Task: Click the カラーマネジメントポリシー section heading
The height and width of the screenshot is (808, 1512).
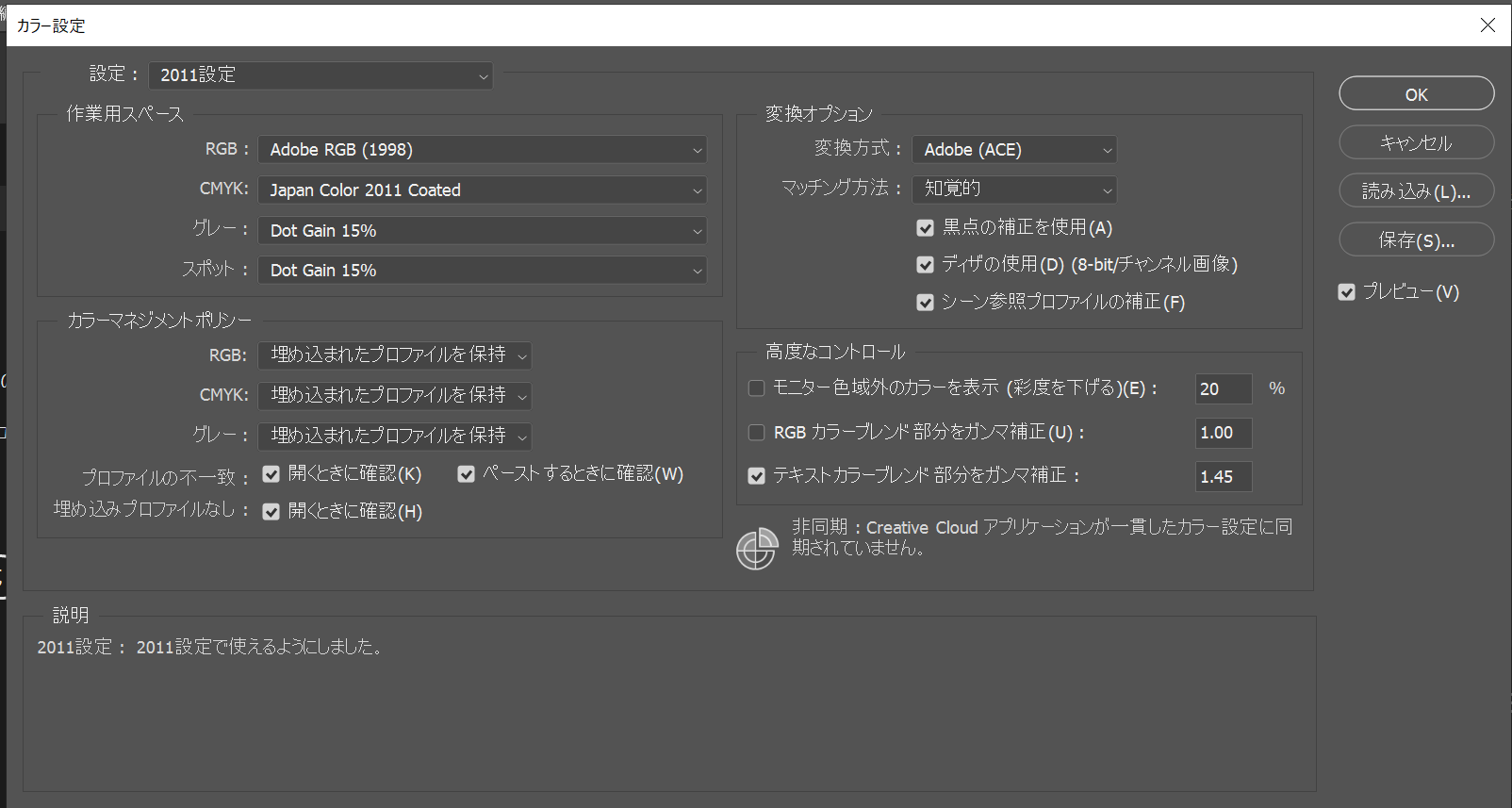Action: [159, 321]
